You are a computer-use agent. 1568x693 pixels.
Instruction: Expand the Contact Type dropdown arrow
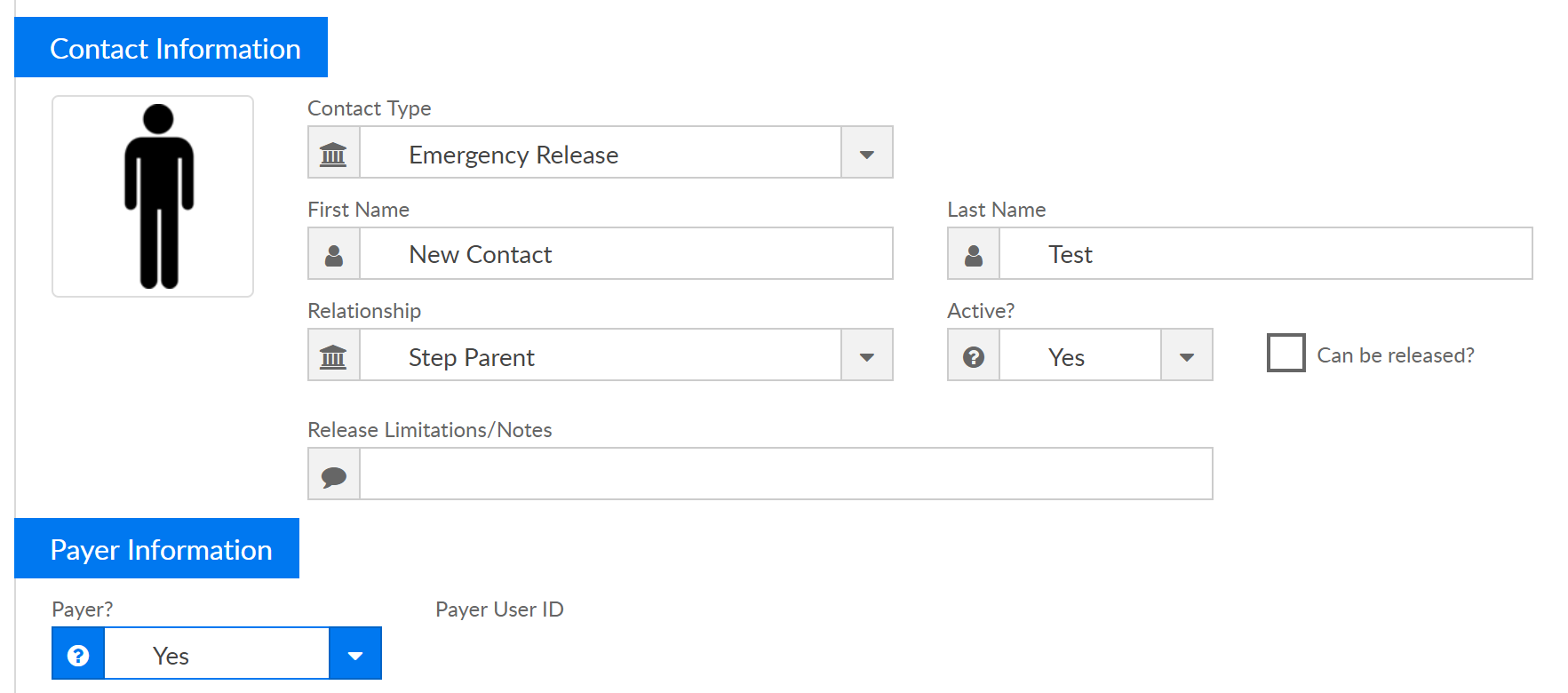(867, 153)
